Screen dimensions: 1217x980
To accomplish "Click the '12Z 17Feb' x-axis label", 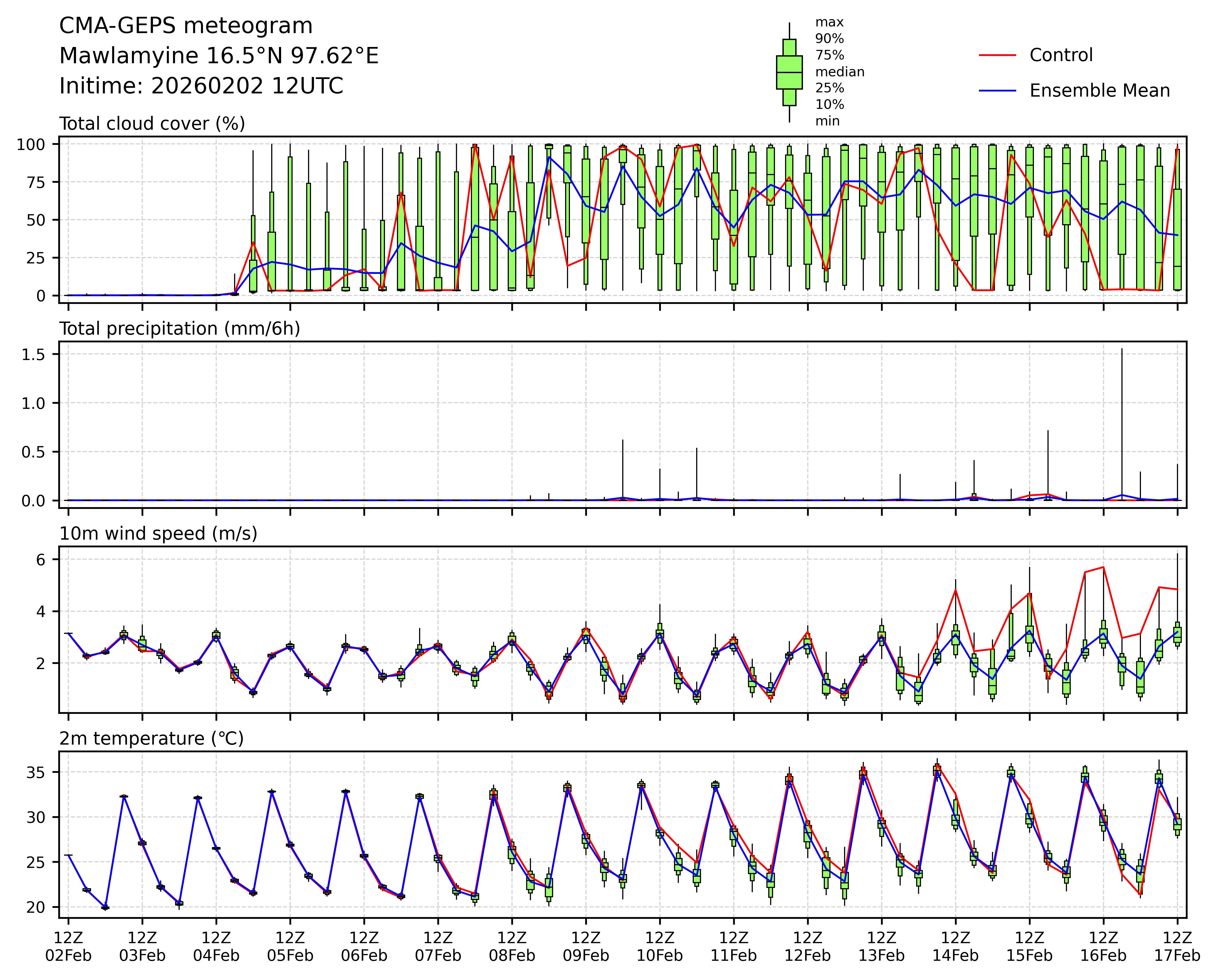I will click(1177, 947).
